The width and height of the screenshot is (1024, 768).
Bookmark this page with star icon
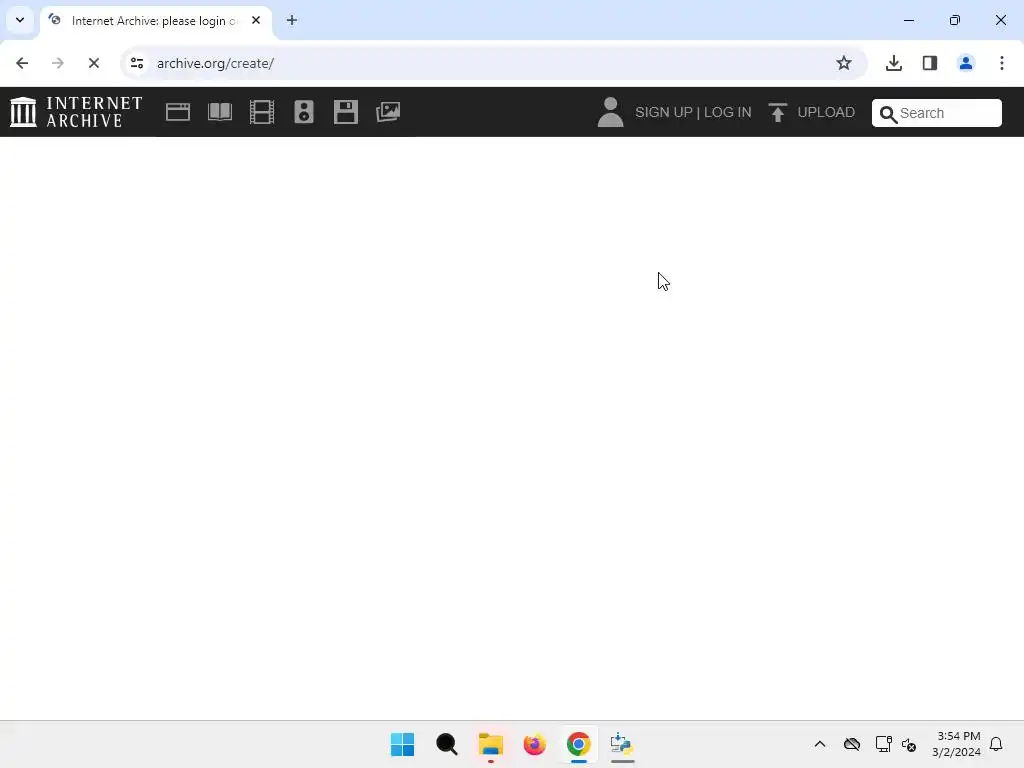click(844, 63)
